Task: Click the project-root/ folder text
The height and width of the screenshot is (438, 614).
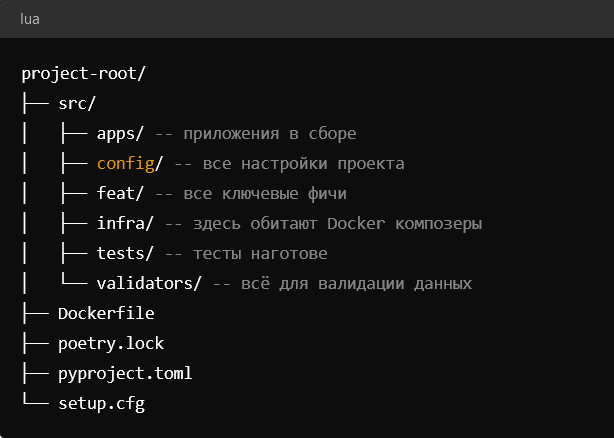Action: [x=83, y=74]
